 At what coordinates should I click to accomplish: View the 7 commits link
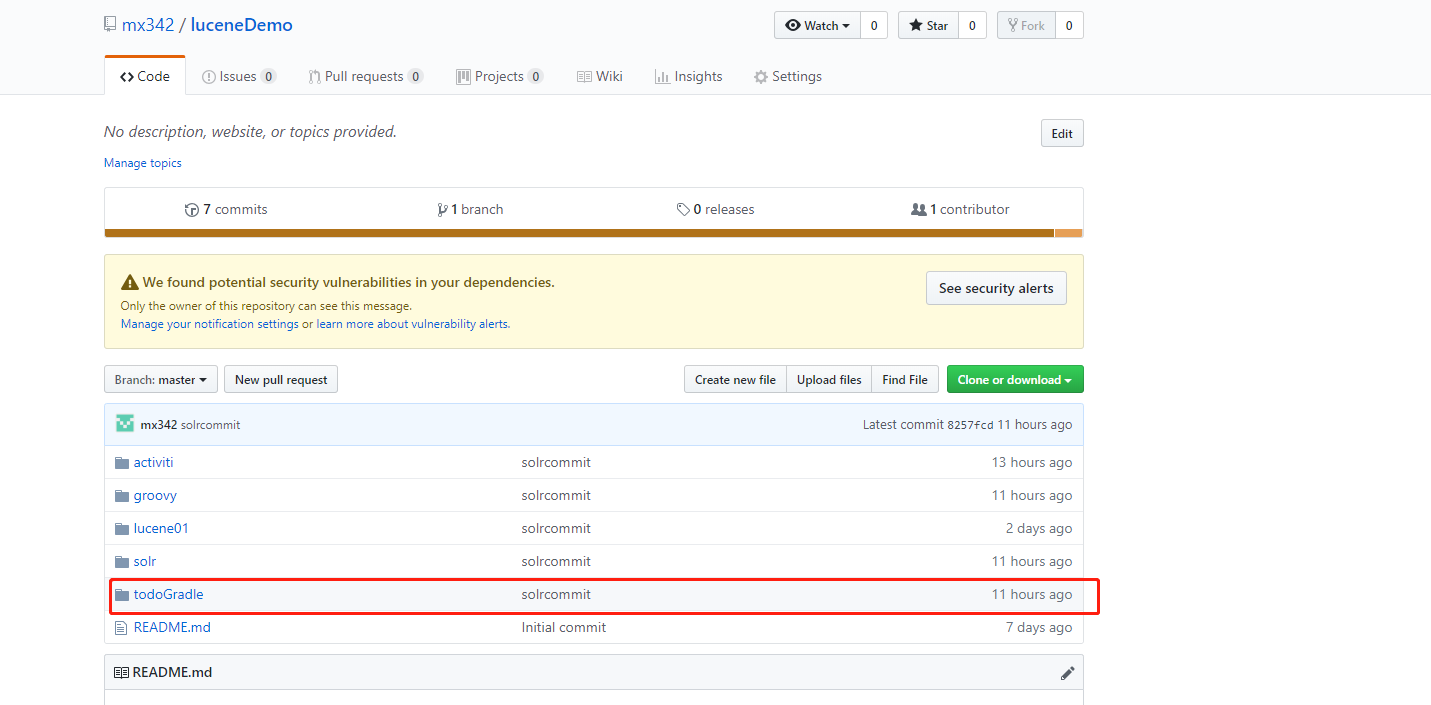point(226,209)
